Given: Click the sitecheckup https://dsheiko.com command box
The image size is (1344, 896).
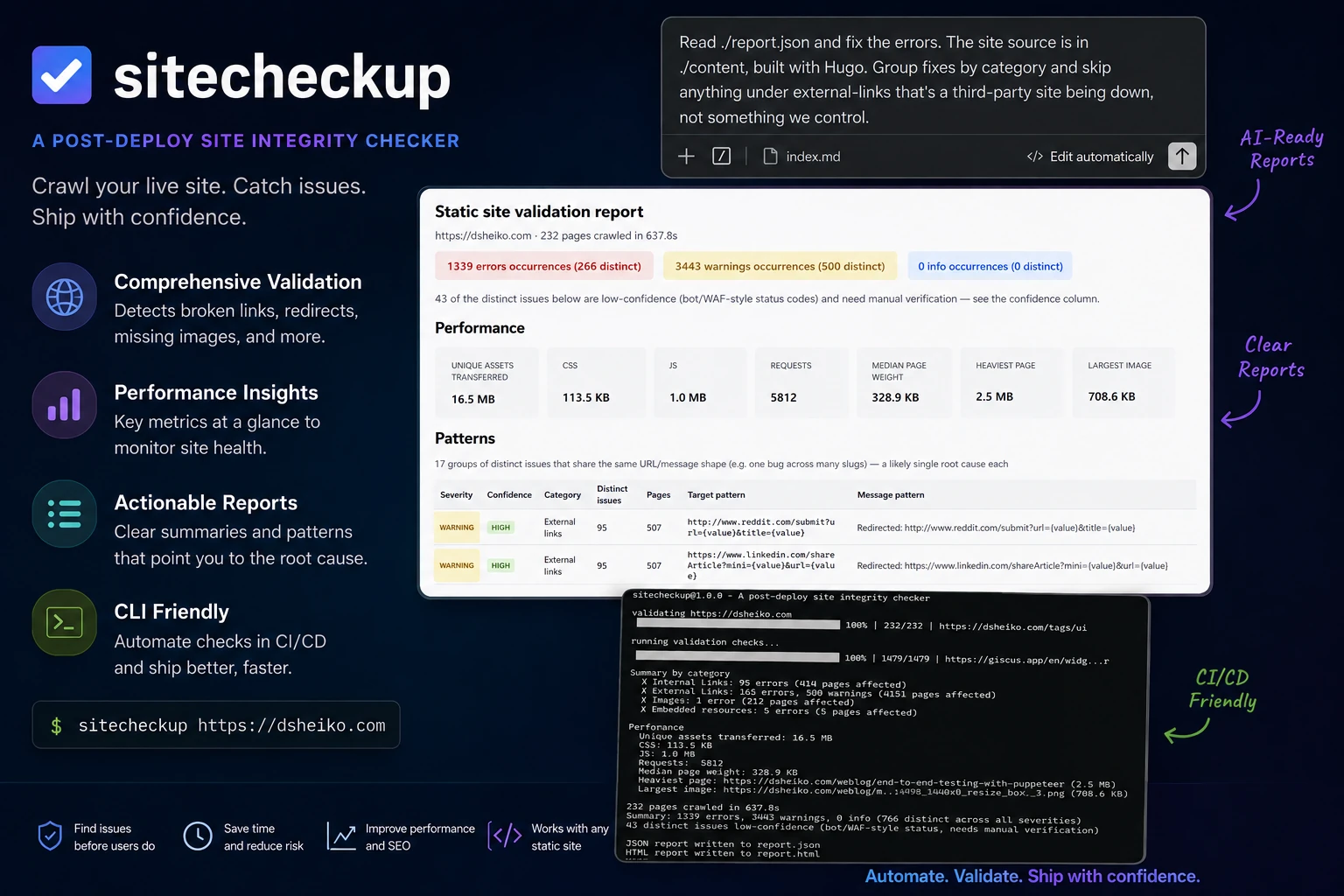Looking at the screenshot, I should [x=216, y=724].
